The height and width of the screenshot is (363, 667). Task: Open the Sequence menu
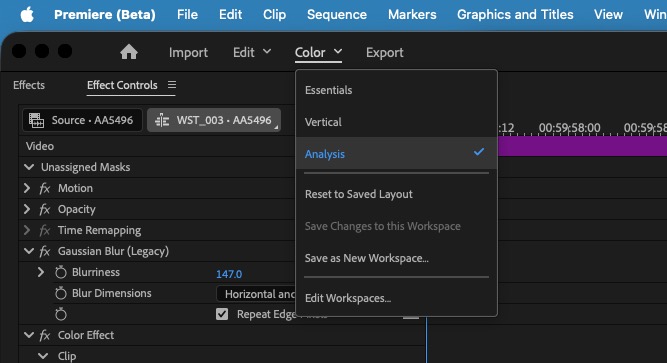[x=337, y=14]
